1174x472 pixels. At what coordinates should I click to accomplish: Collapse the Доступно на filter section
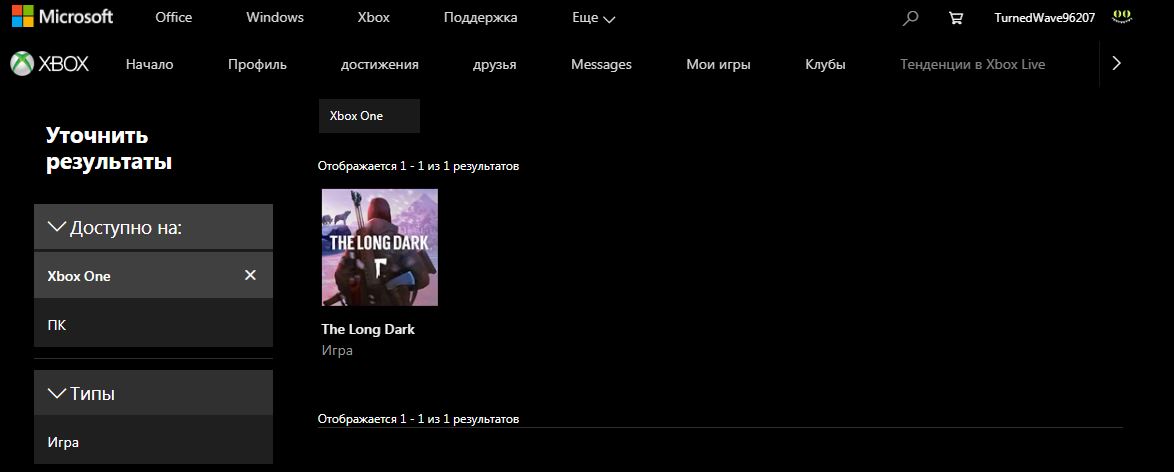tap(153, 227)
